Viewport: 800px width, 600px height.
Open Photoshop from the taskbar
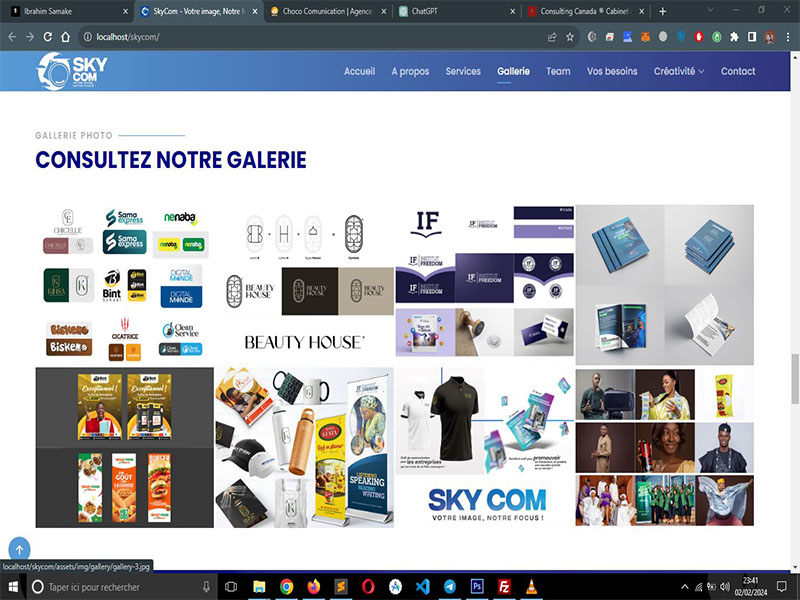coord(477,587)
